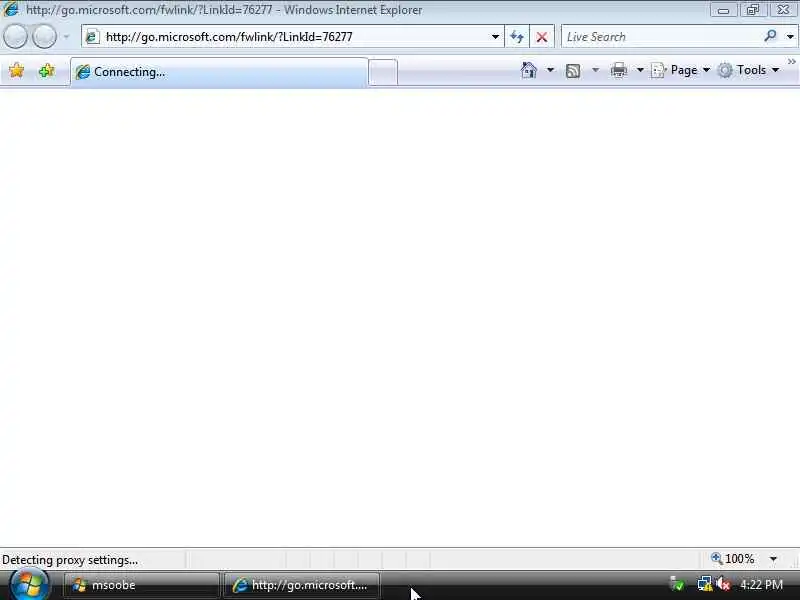Open the Page menu

click(681, 70)
